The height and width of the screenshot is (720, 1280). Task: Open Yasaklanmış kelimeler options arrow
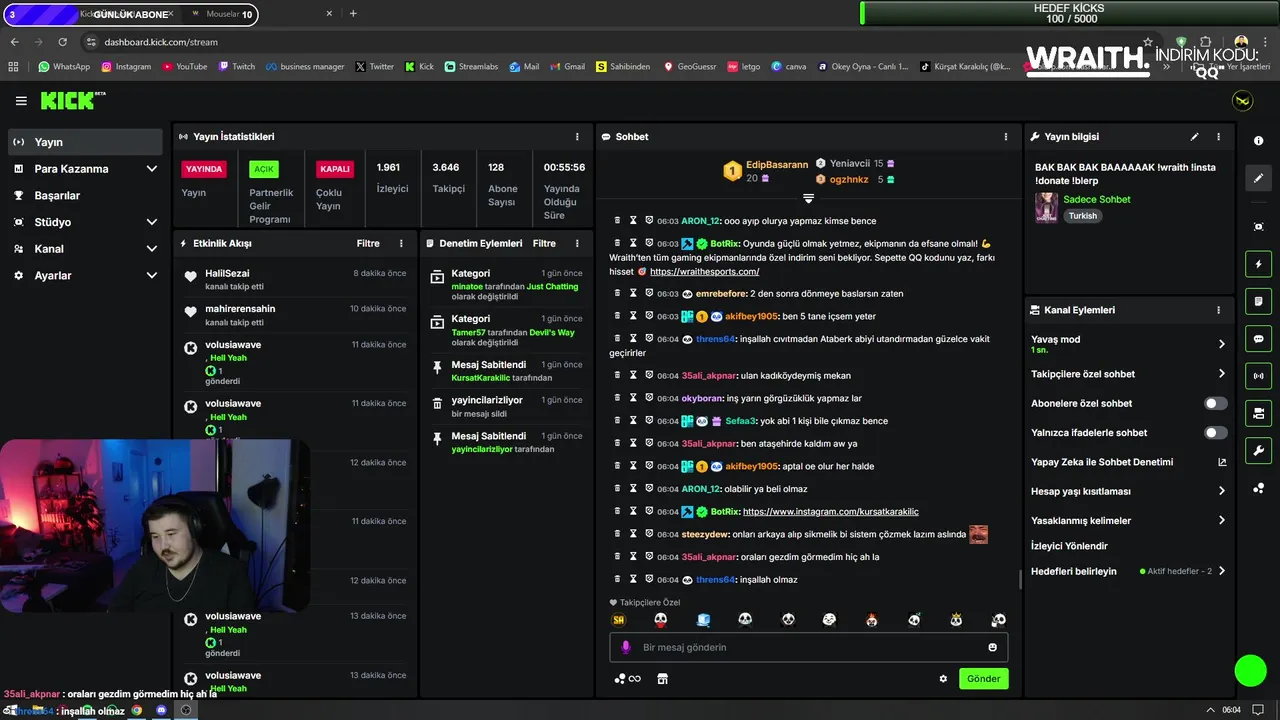1221,520
